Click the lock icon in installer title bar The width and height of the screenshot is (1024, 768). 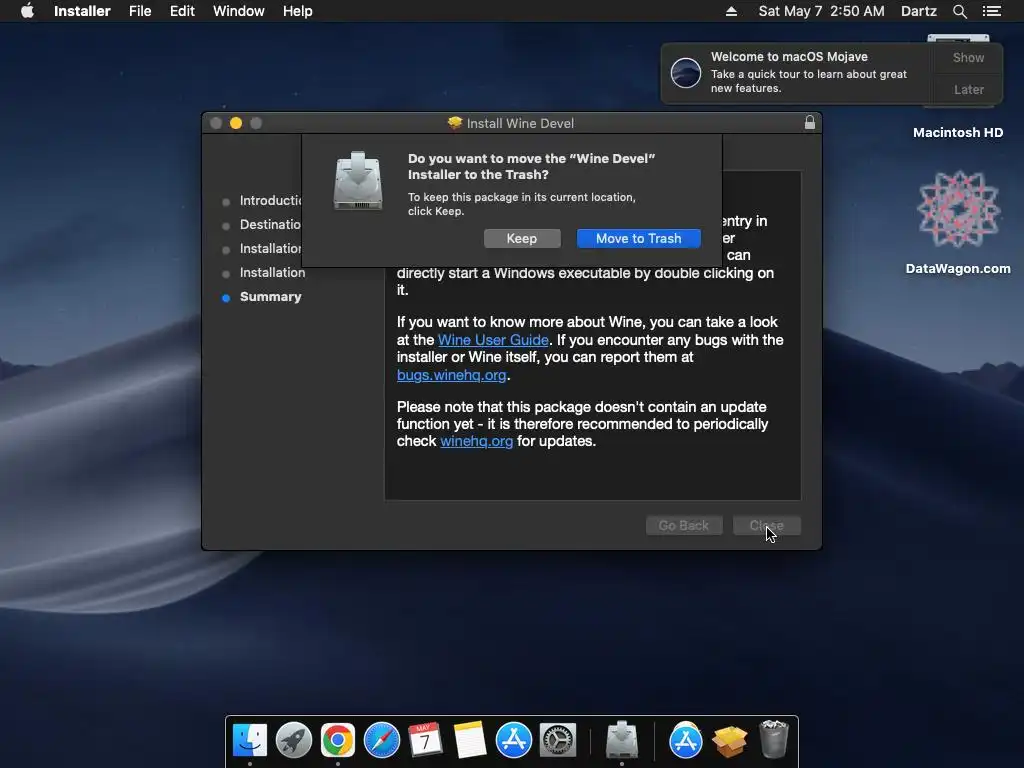pyautogui.click(x=809, y=122)
